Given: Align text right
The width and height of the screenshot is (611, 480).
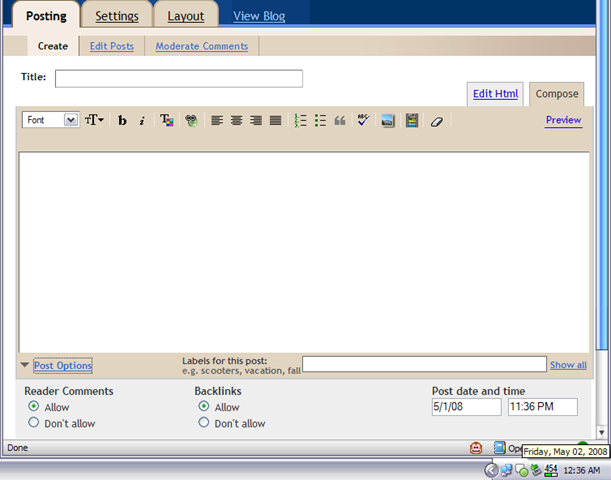Looking at the screenshot, I should 256,120.
